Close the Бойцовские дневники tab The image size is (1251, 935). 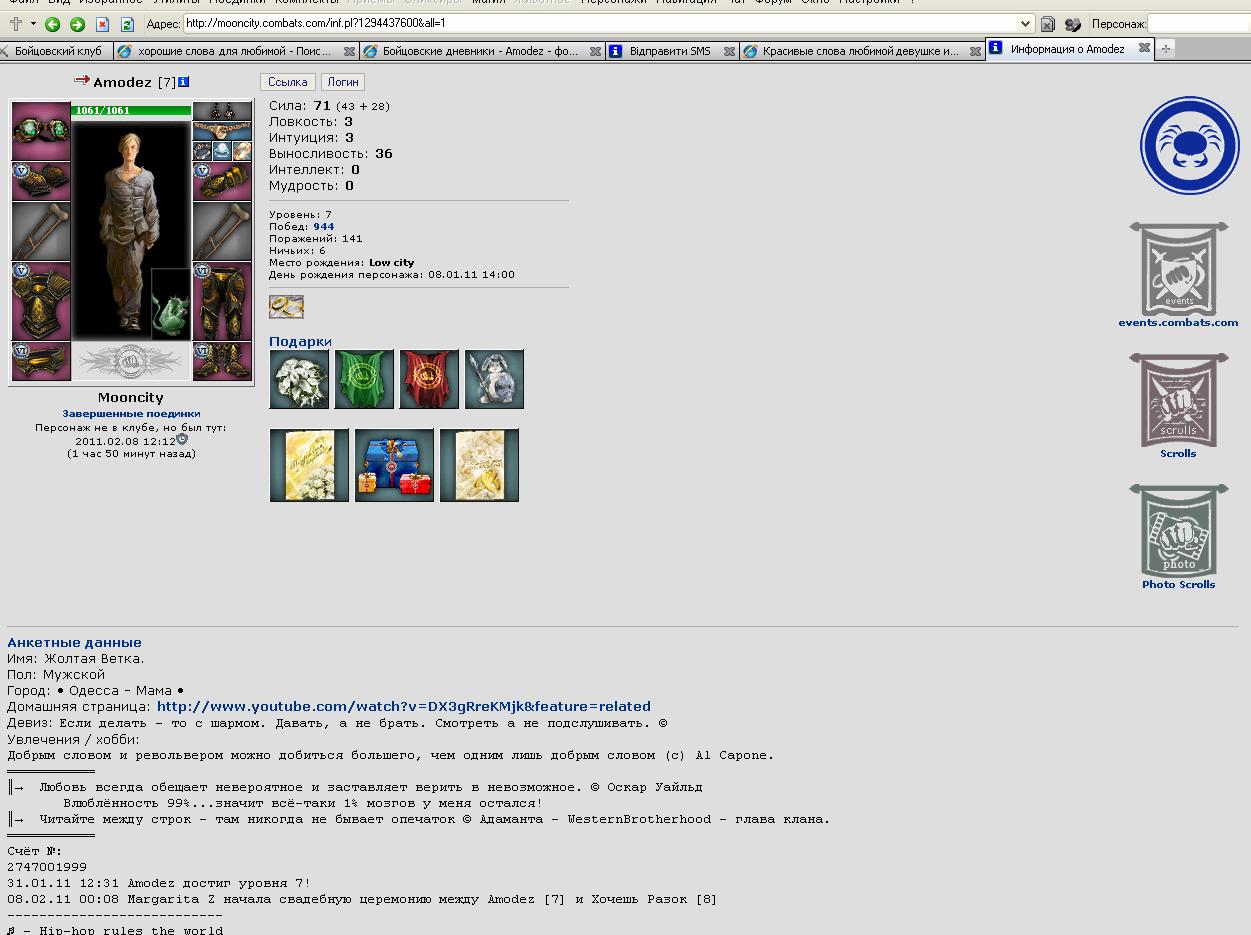595,51
